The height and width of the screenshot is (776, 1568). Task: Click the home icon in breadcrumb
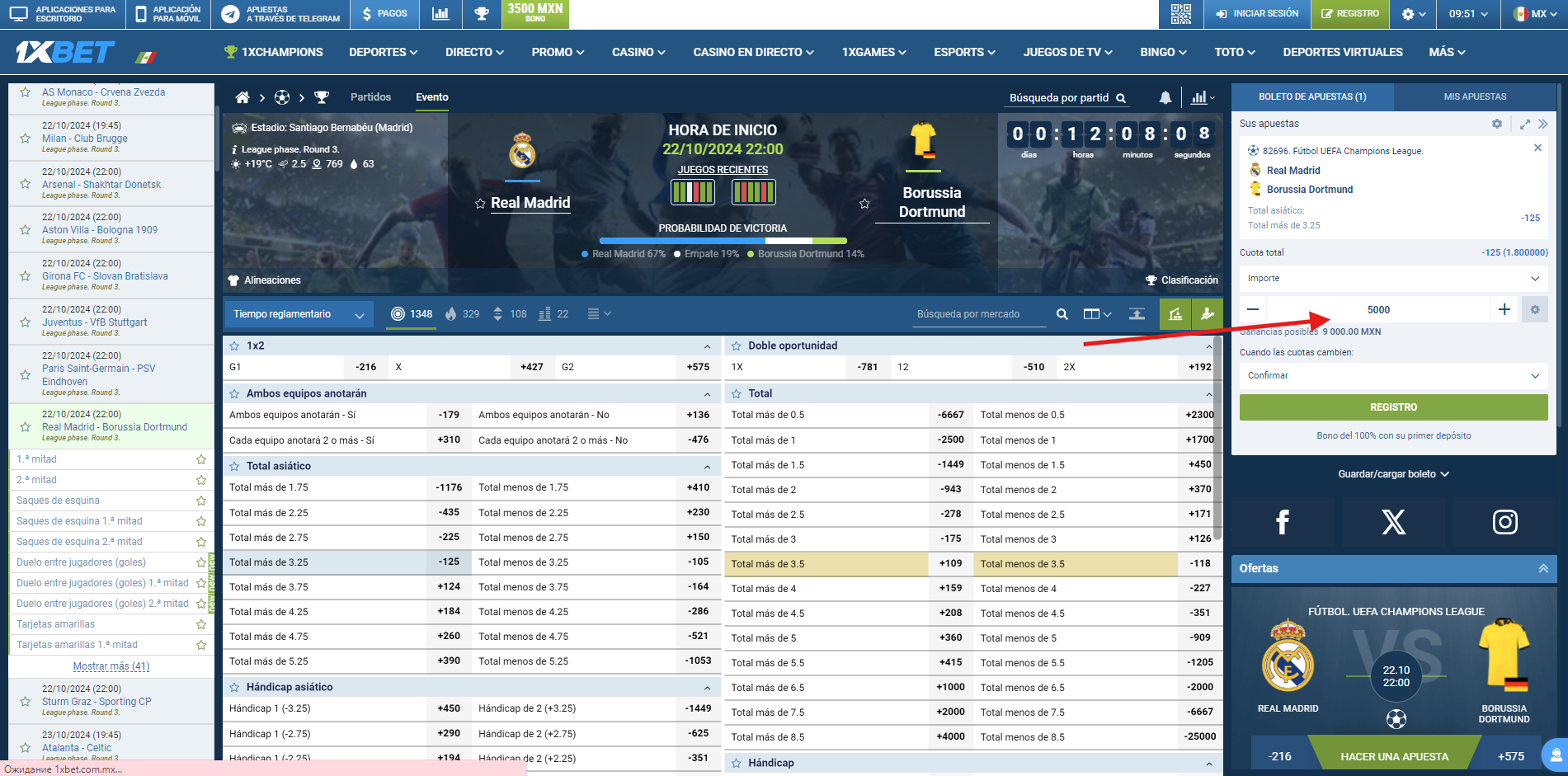pos(242,97)
